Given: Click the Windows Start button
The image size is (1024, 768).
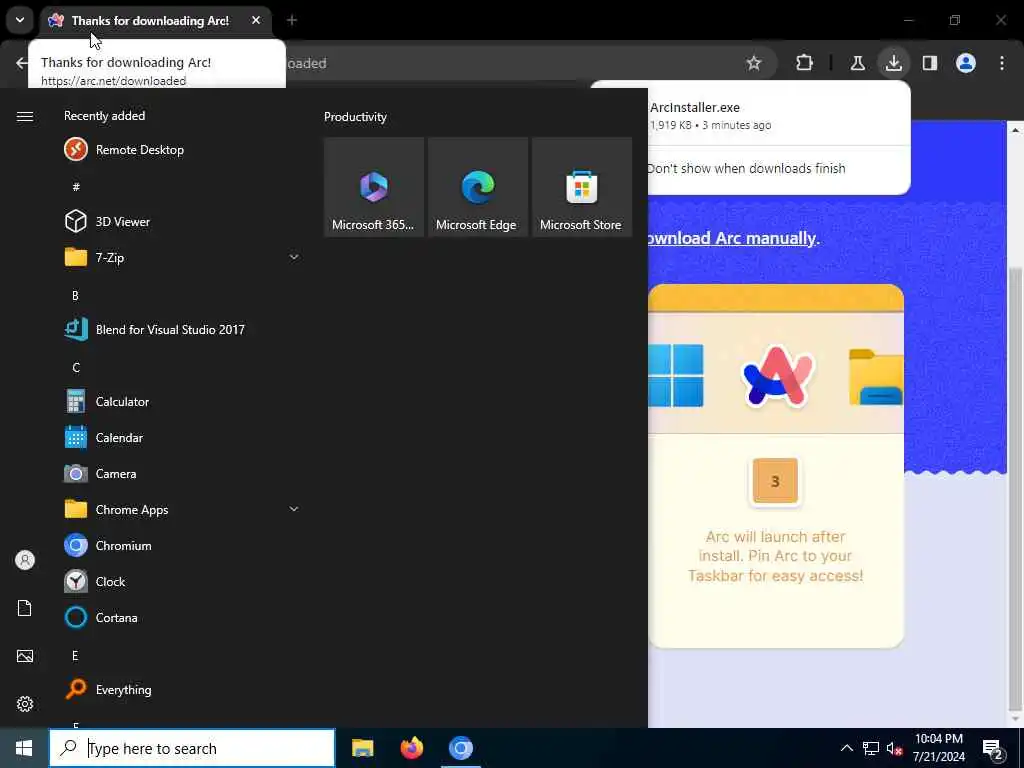Looking at the screenshot, I should coord(24,748).
